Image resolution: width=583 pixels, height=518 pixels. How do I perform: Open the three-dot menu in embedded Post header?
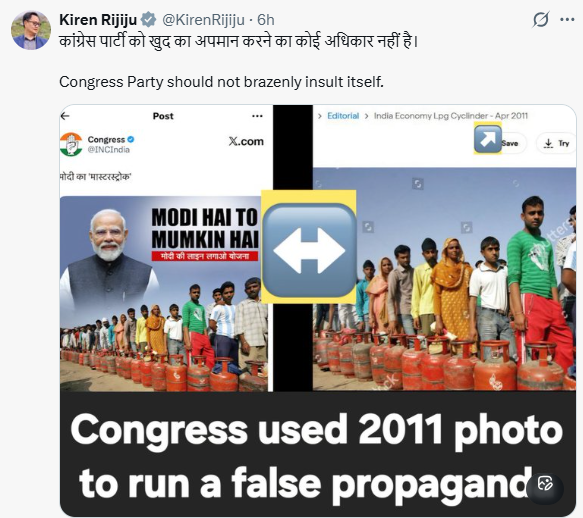[x=257, y=116]
